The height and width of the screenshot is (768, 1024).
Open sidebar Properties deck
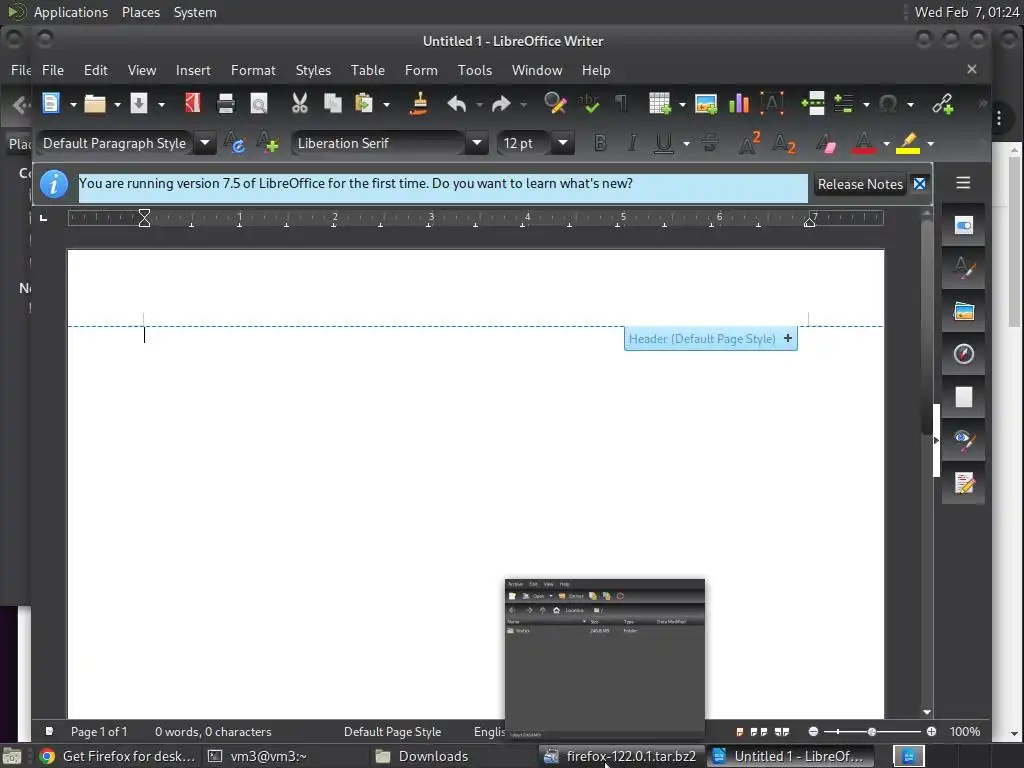[963, 225]
